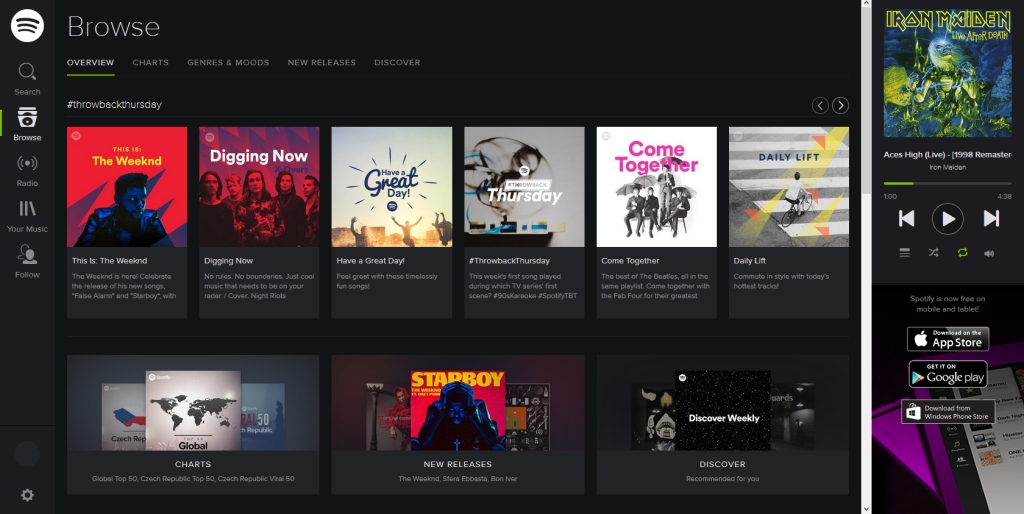1024x514 pixels.
Task: Open the New Releases tab
Action: pyautogui.click(x=321, y=63)
